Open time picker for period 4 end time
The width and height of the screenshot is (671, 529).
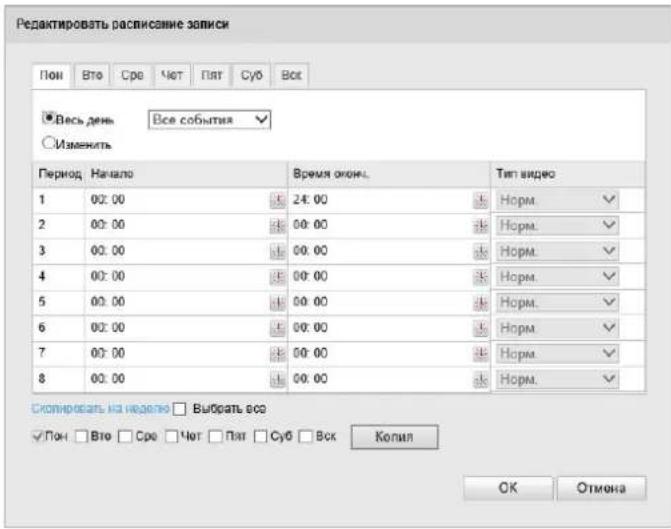[481, 277]
